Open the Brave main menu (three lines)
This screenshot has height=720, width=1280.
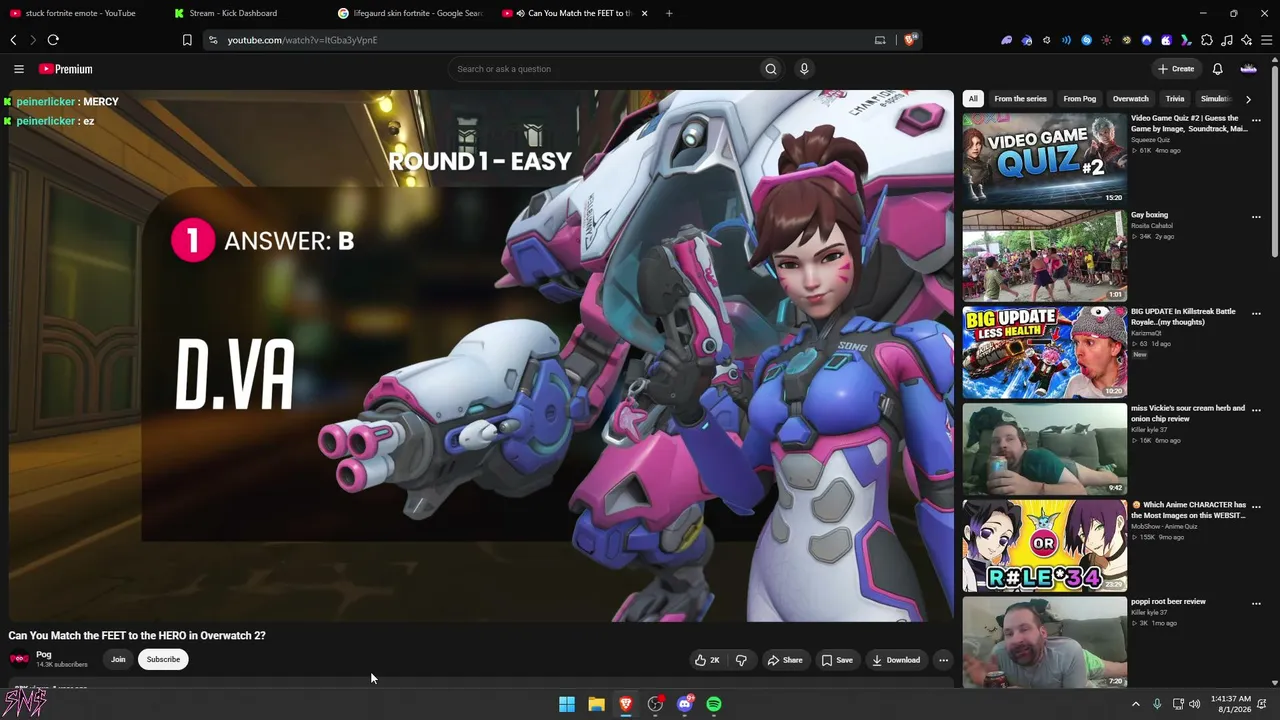tap(1266, 40)
